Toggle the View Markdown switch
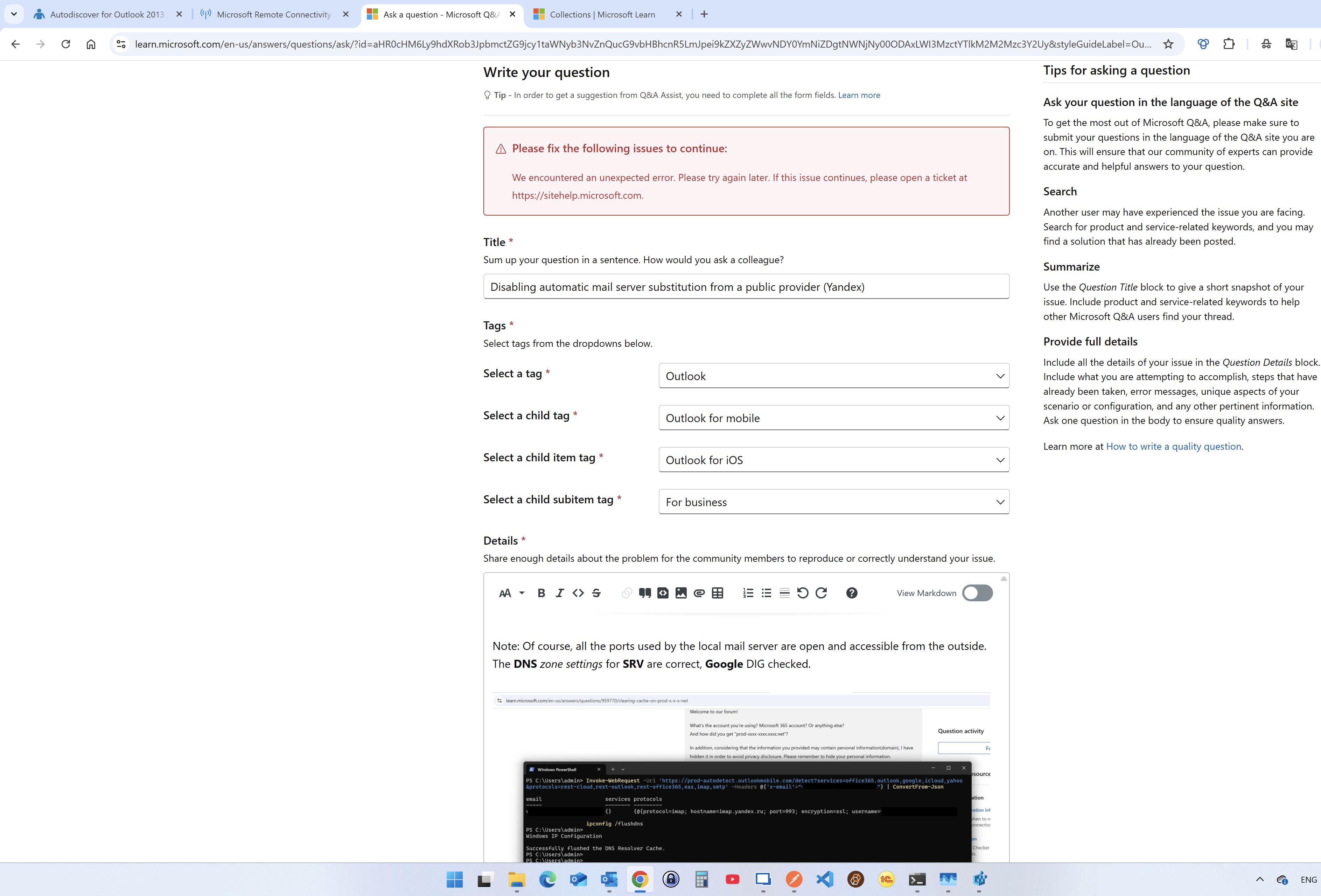The width and height of the screenshot is (1321, 896). pyautogui.click(x=977, y=593)
